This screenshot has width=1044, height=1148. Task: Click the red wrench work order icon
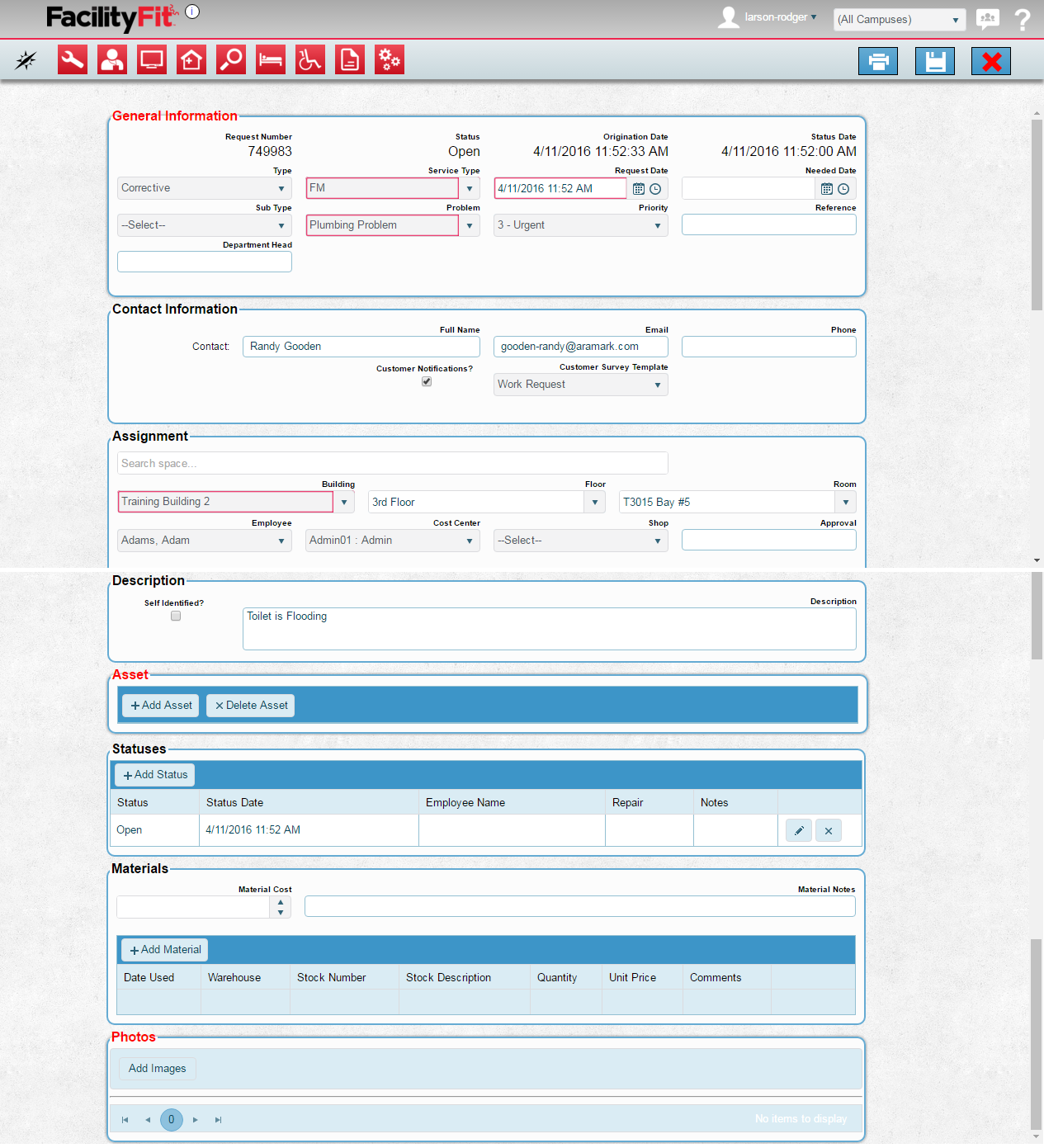point(73,60)
